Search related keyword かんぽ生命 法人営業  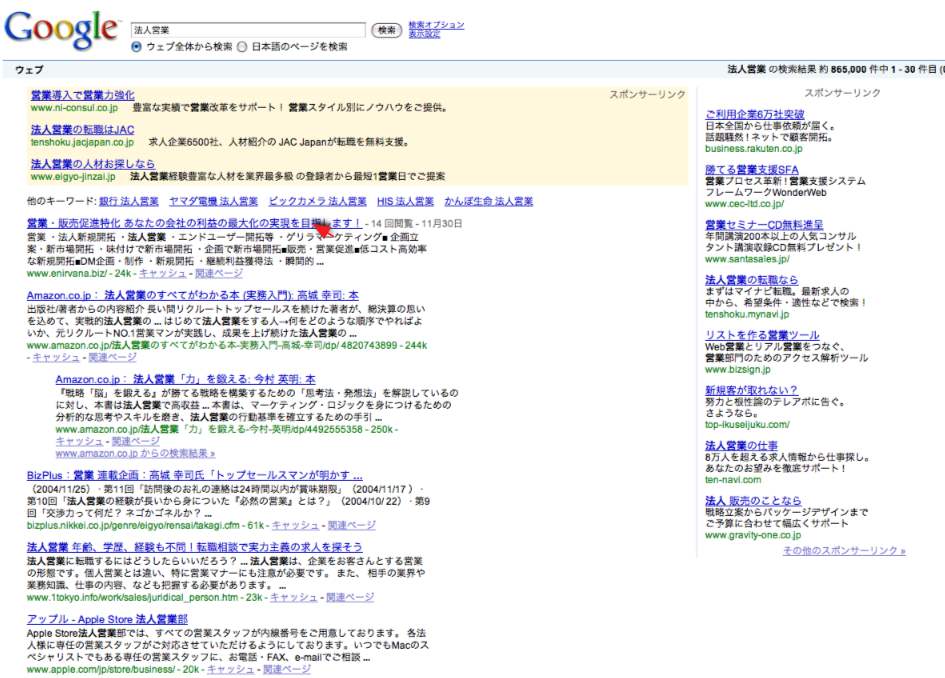pos(489,201)
